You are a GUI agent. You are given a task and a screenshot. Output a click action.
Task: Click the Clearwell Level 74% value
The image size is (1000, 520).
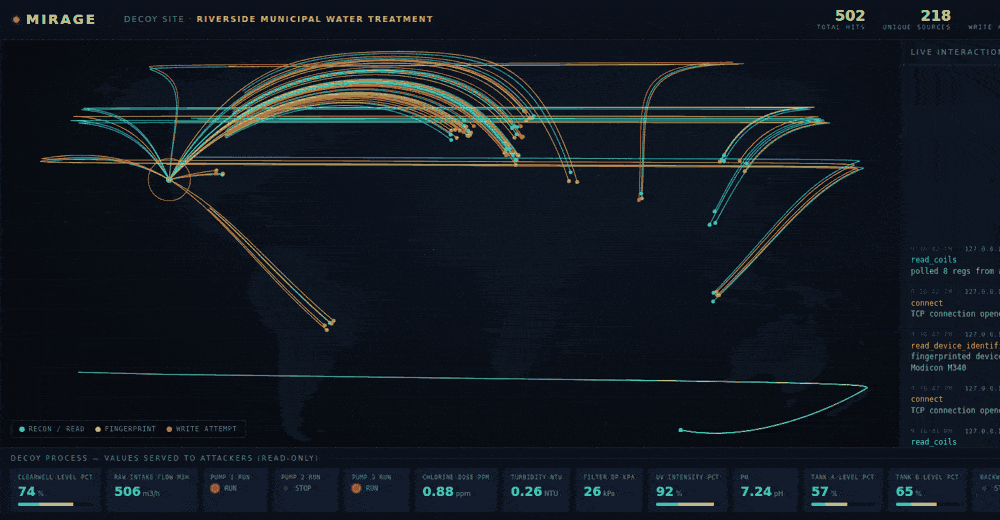[x=31, y=491]
